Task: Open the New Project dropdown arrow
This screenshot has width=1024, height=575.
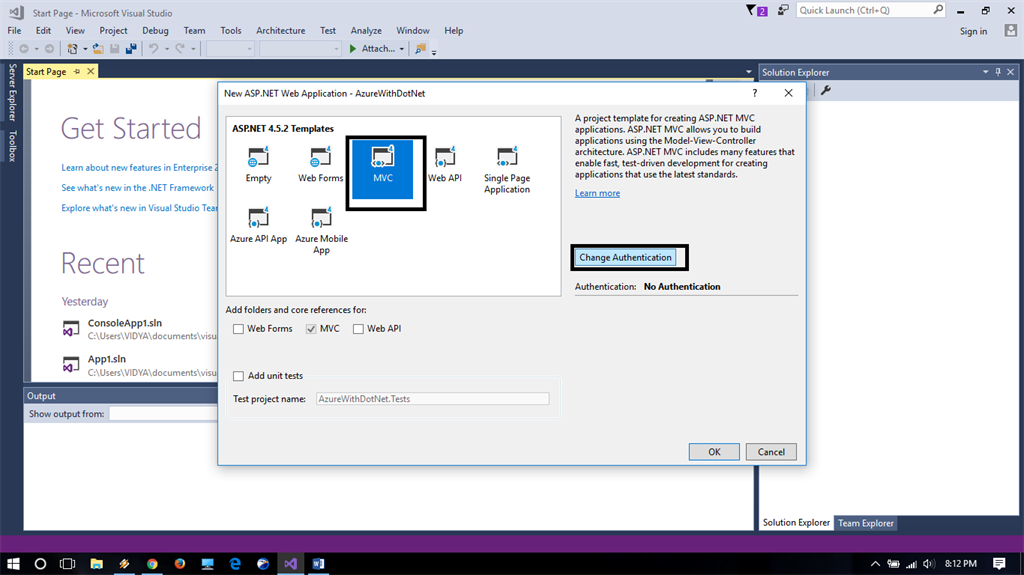Action: pyautogui.click(x=85, y=49)
